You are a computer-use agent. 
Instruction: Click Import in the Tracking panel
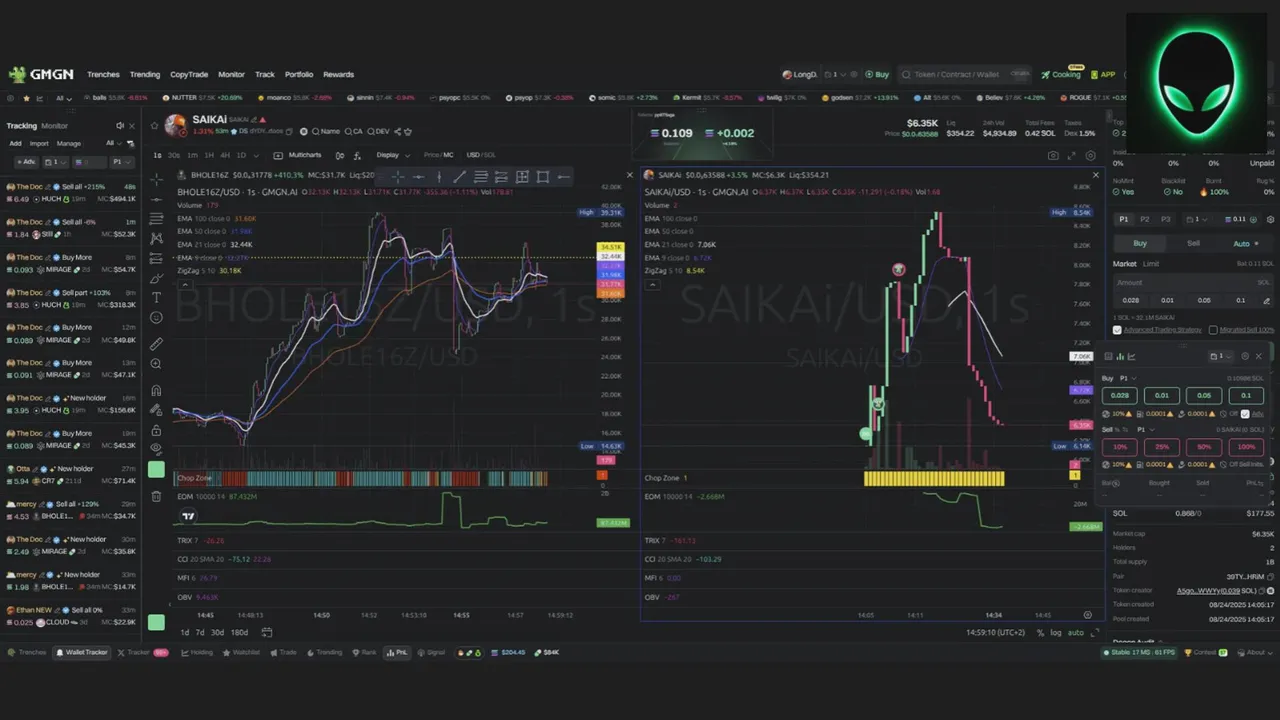coord(39,143)
